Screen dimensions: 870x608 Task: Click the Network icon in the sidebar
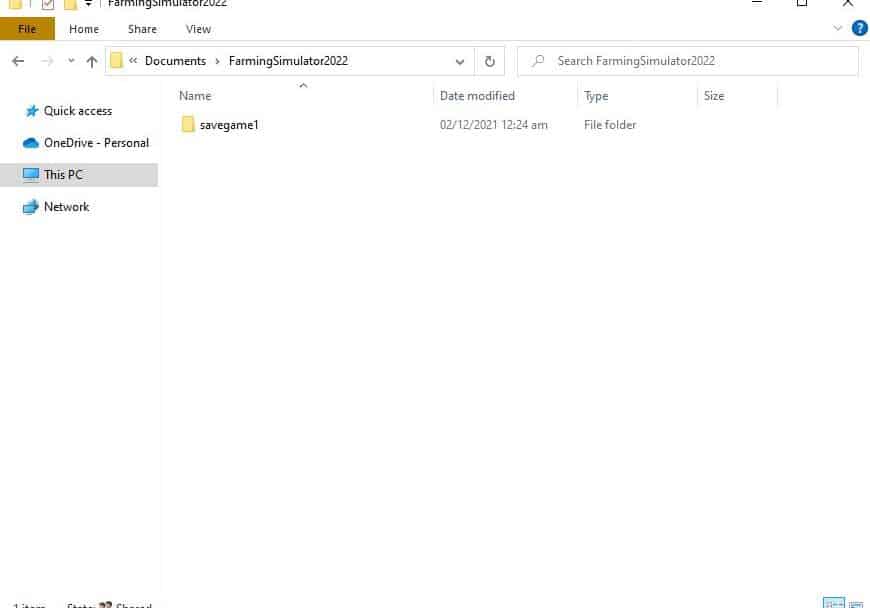31,207
